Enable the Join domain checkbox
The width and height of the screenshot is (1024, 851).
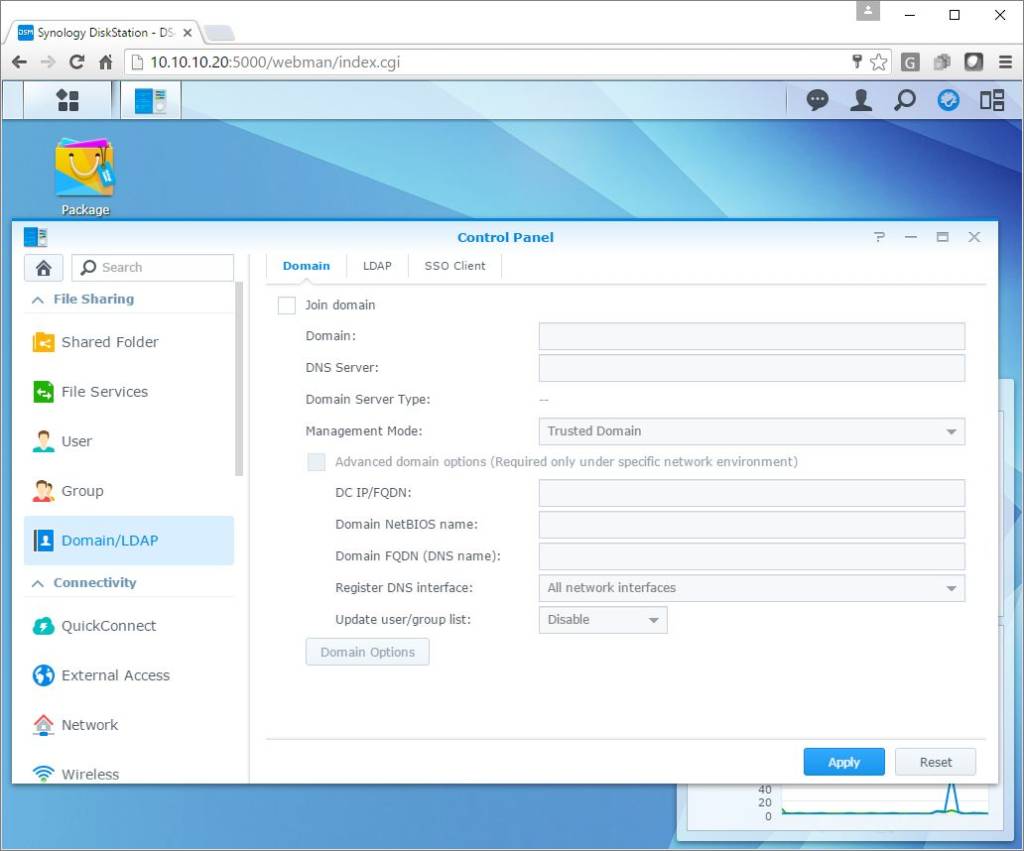tap(287, 305)
